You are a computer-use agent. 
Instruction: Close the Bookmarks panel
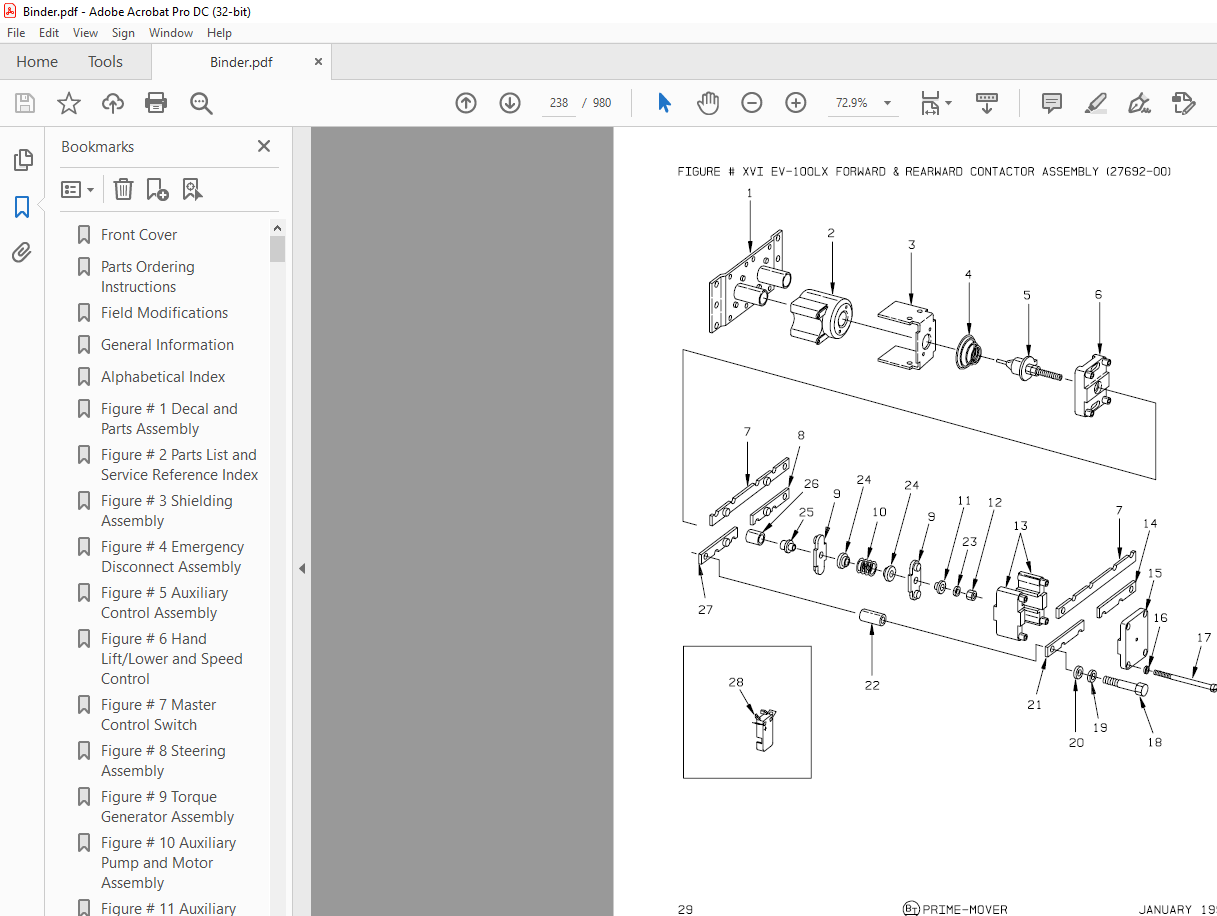pos(264,146)
